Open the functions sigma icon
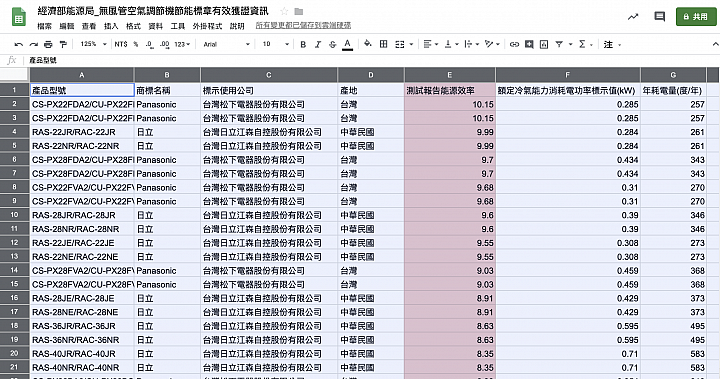 (x=582, y=45)
